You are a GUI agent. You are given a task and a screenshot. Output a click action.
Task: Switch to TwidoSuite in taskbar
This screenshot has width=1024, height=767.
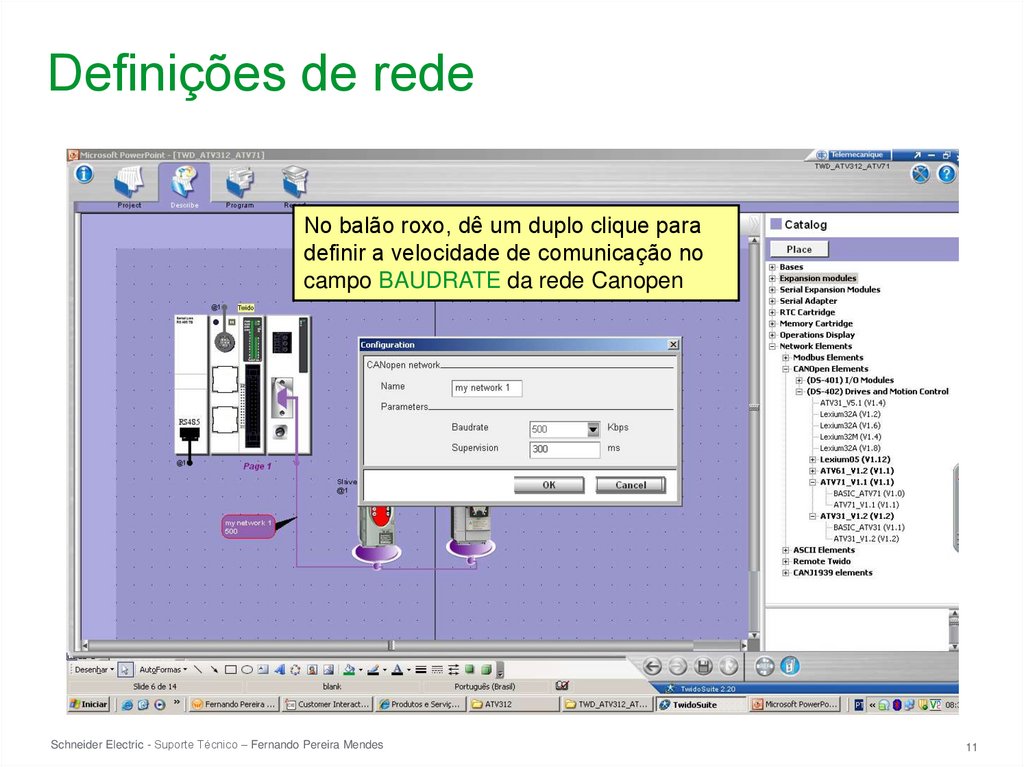701,705
